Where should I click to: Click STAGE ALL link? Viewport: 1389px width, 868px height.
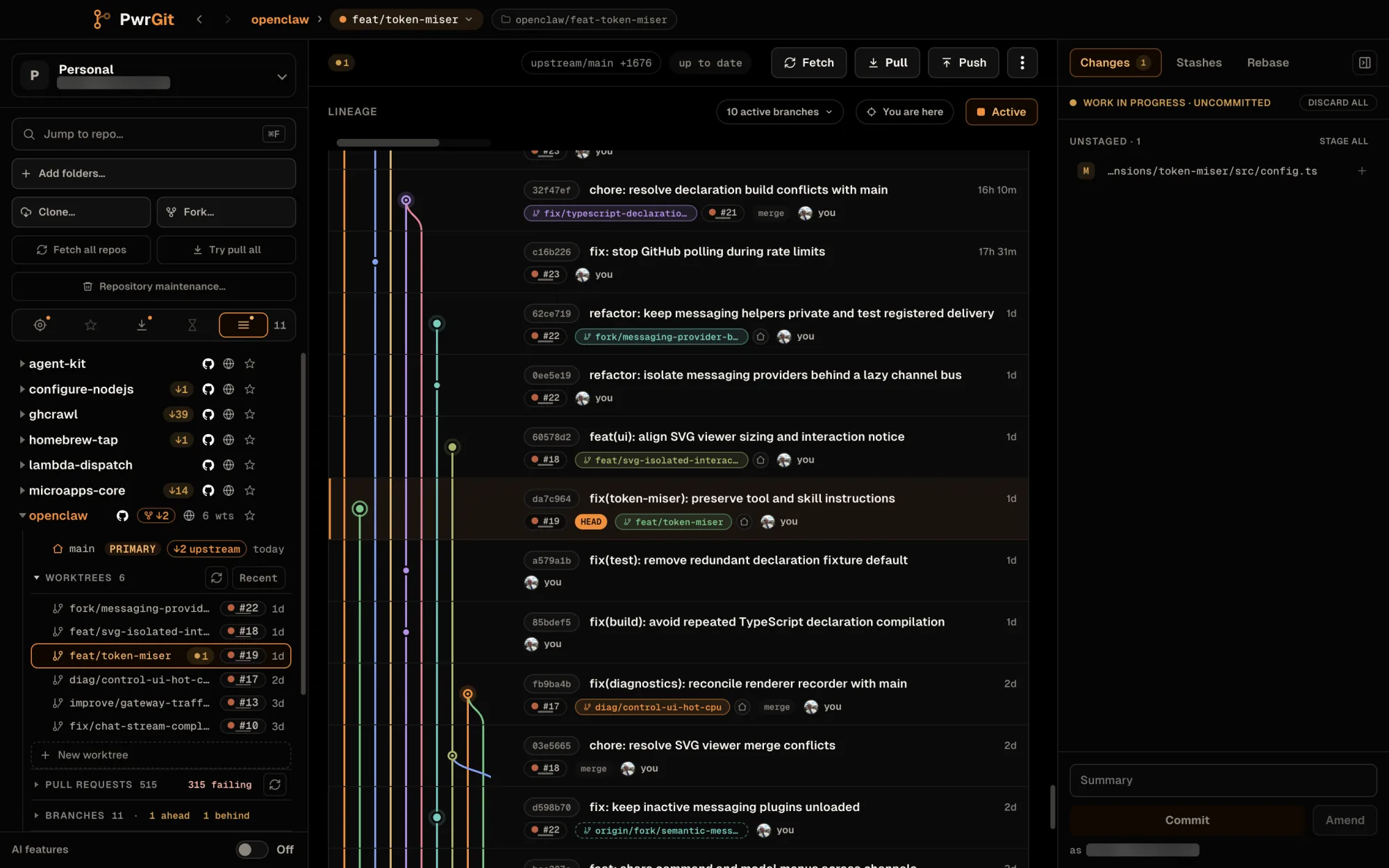(1343, 141)
